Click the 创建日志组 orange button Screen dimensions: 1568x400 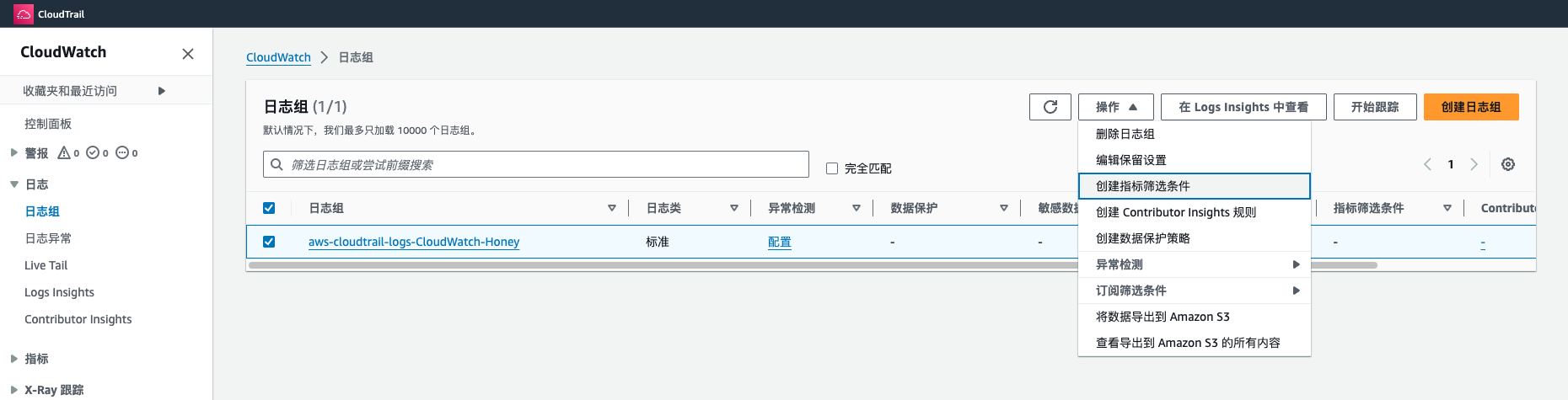point(1470,107)
